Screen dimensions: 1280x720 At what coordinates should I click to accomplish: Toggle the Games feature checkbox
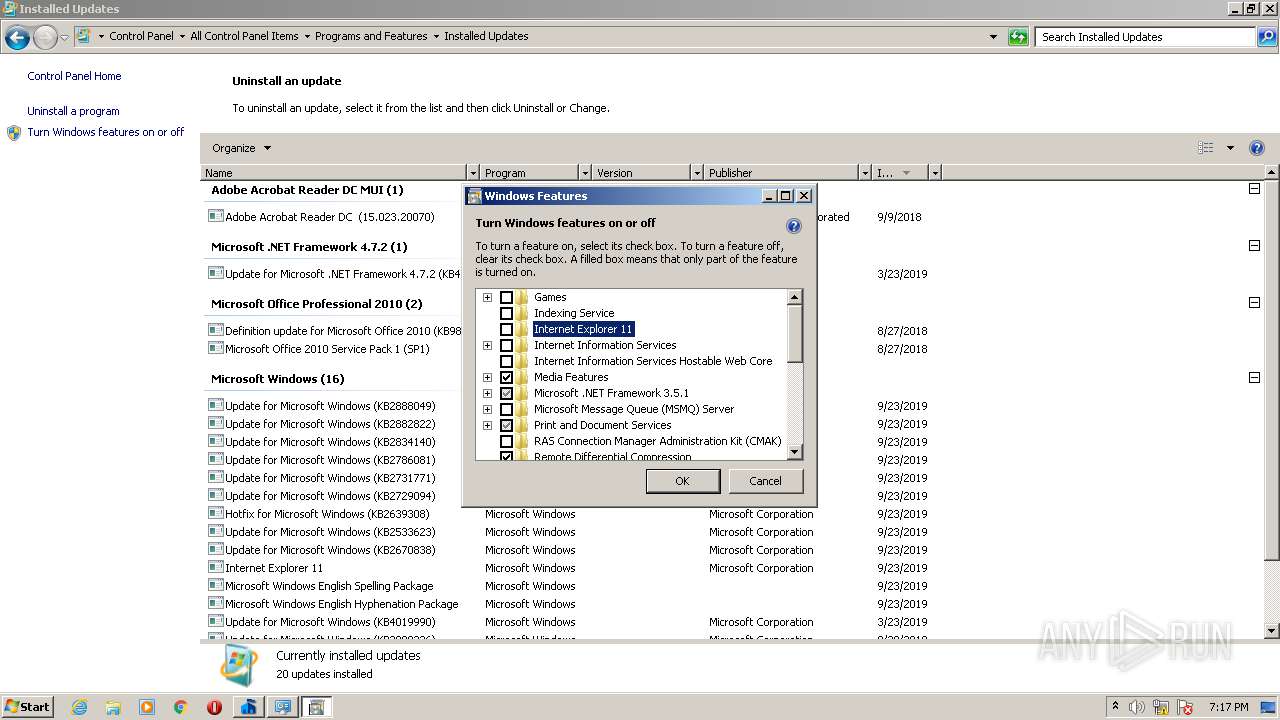506,297
